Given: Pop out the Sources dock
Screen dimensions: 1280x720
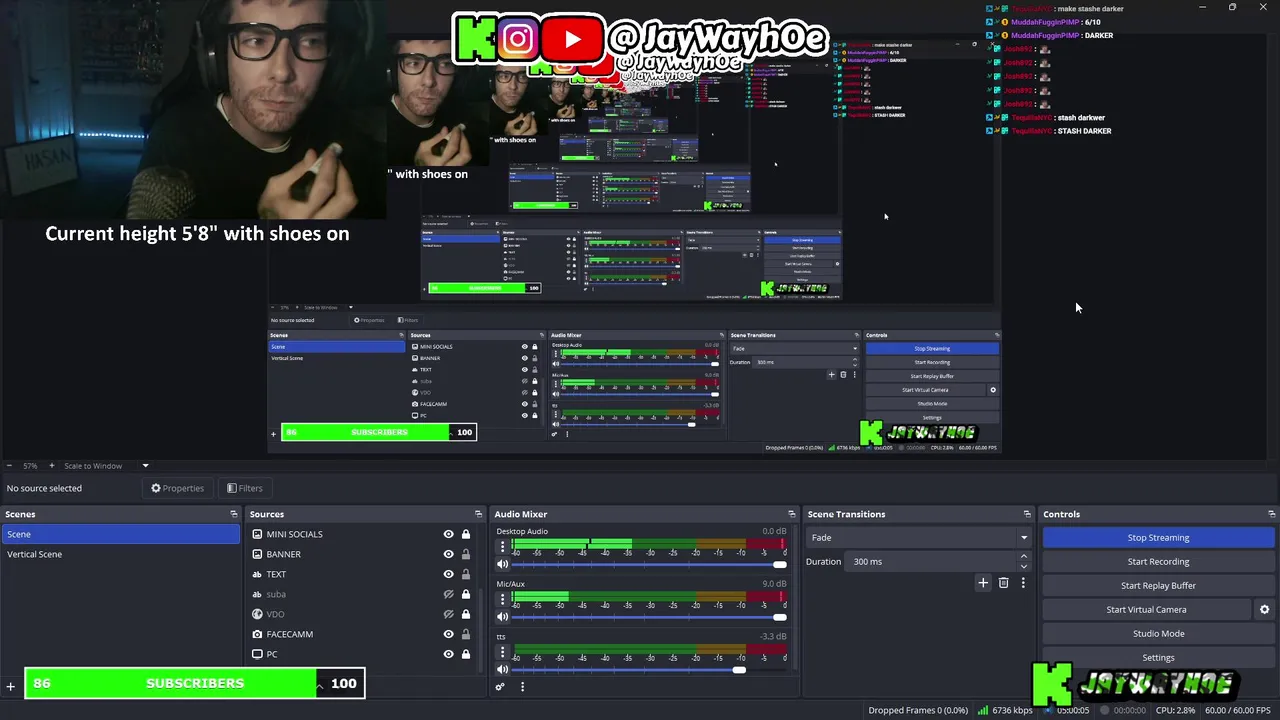Looking at the screenshot, I should coord(478,514).
